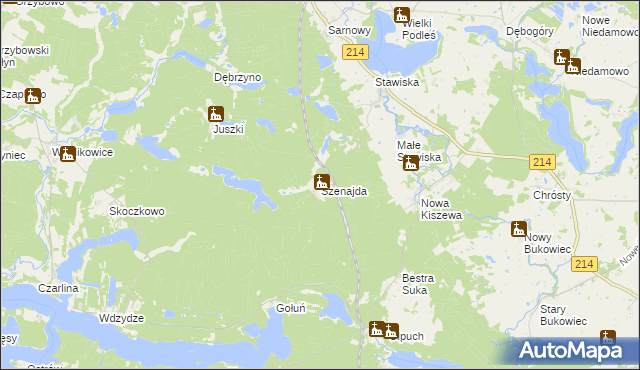640x370 pixels.
Task: Select the Wielki Podleś village label
Action: coord(419,29)
